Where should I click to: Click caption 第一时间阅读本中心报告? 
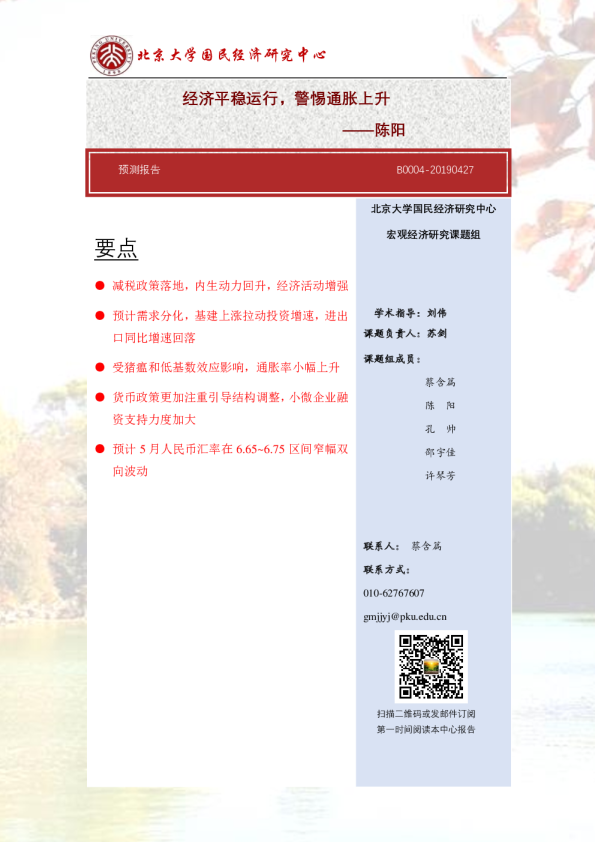pyautogui.click(x=426, y=729)
